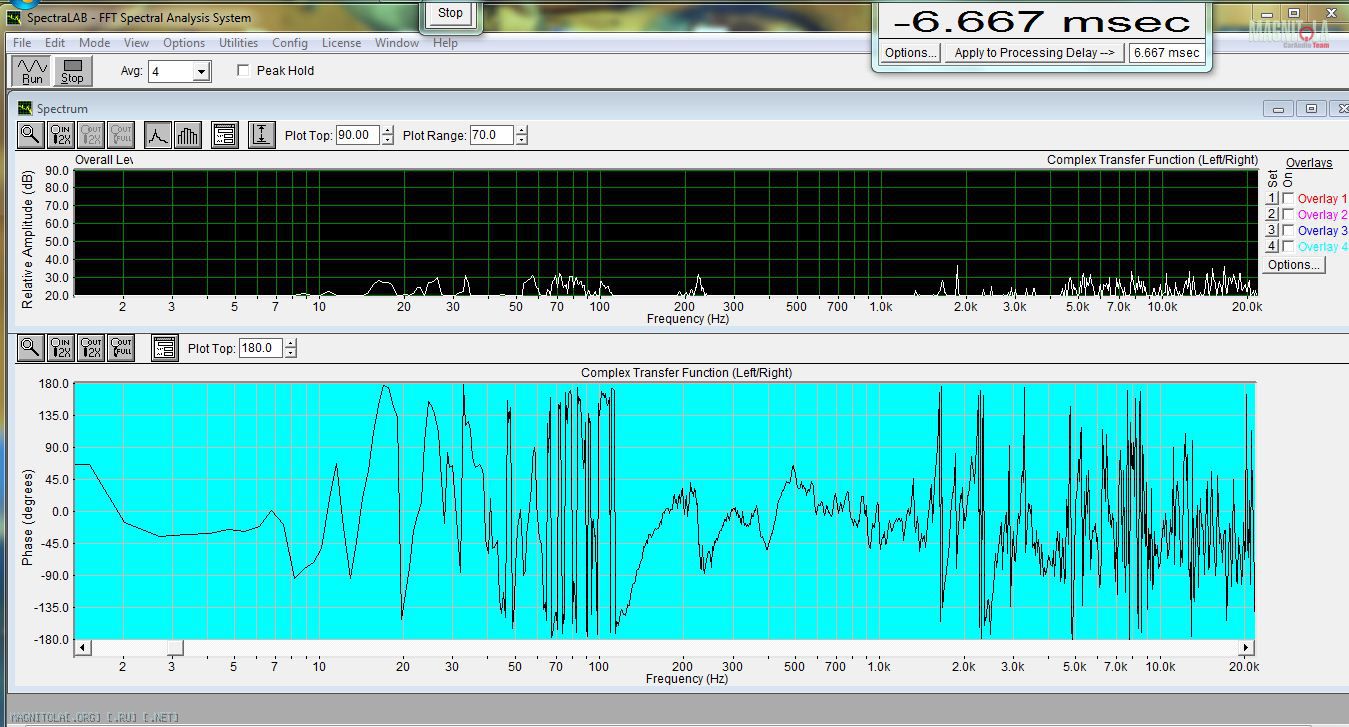Click the Set 4 overlay button
This screenshot has width=1349, height=727.
pyautogui.click(x=1272, y=247)
